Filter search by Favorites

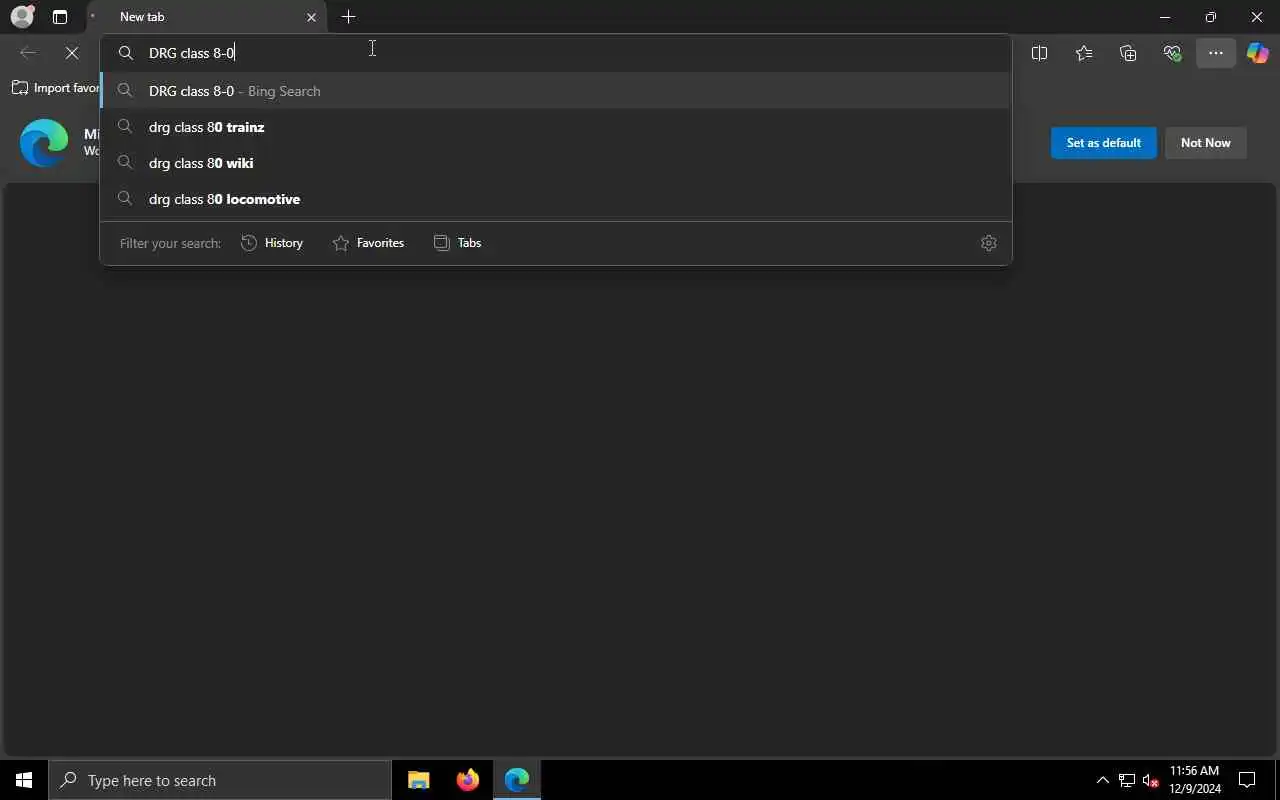368,243
